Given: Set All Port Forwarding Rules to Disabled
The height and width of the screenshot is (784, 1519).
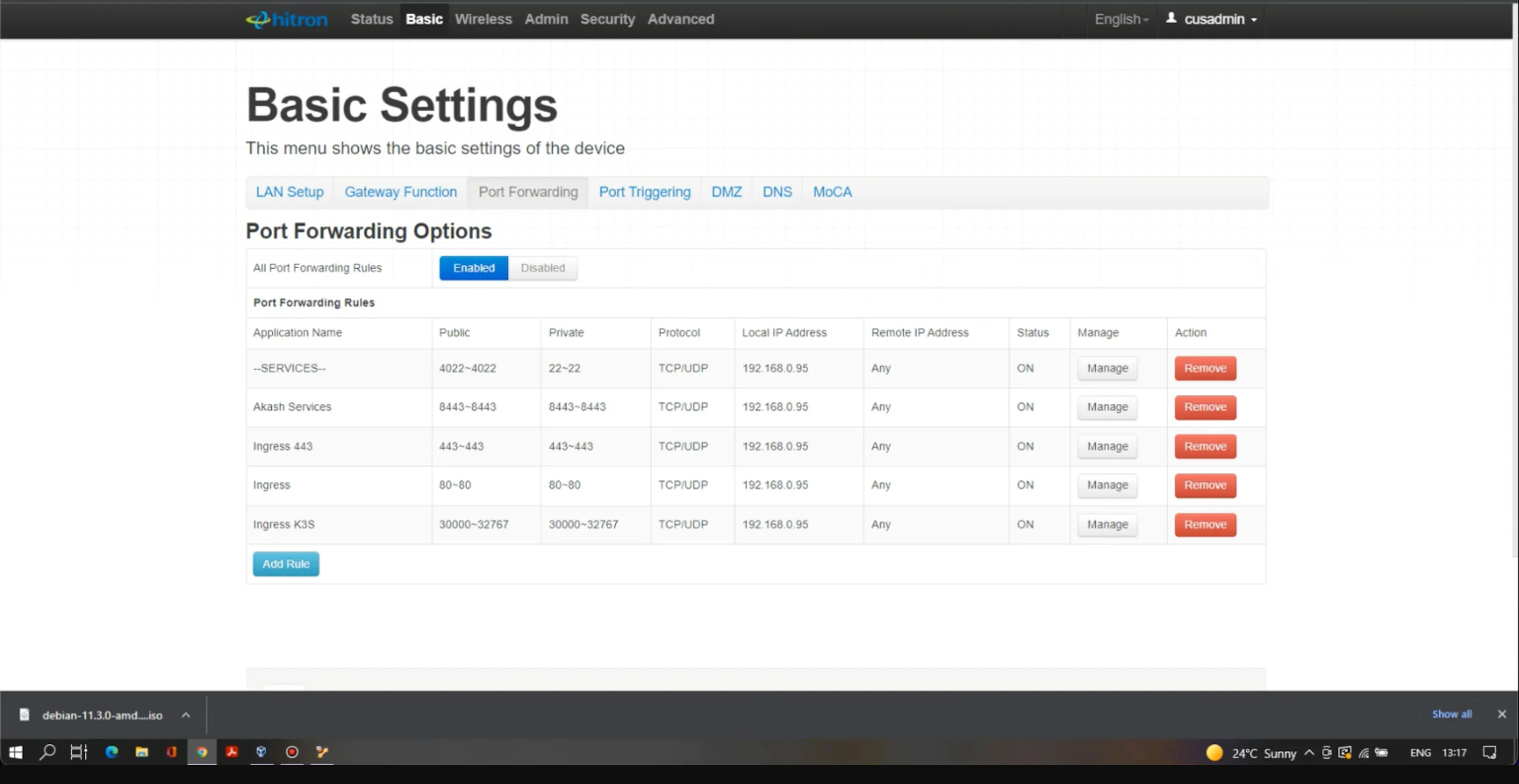Looking at the screenshot, I should pos(542,268).
